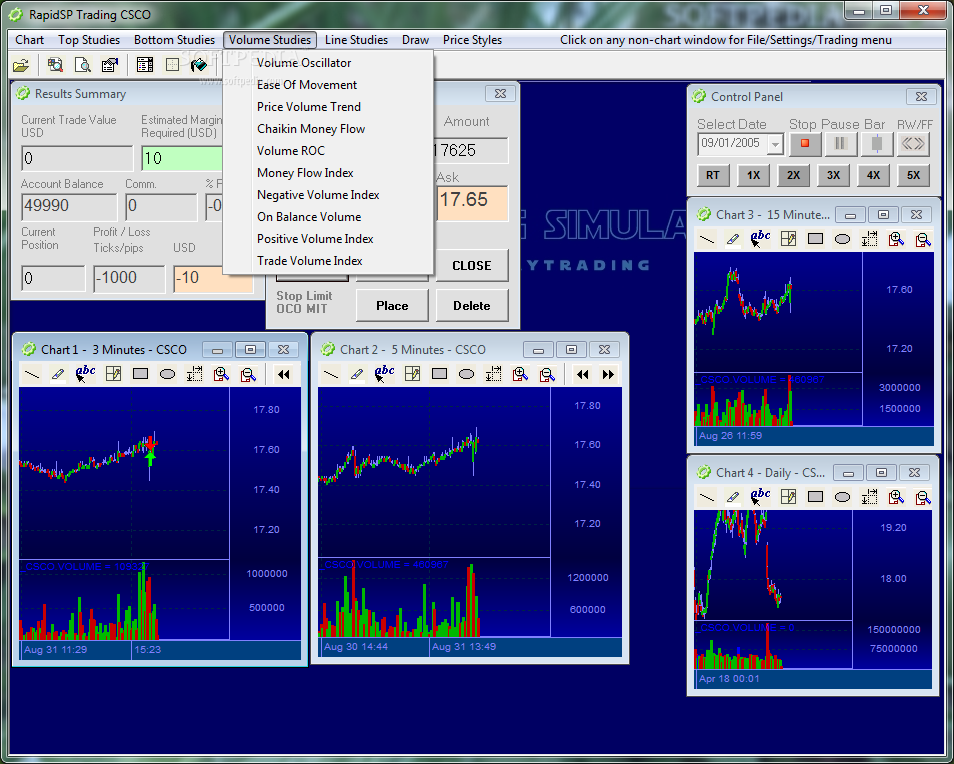Click the properties checklist icon in main toolbar
Viewport: 954px width, 764px height.
[x=110, y=64]
